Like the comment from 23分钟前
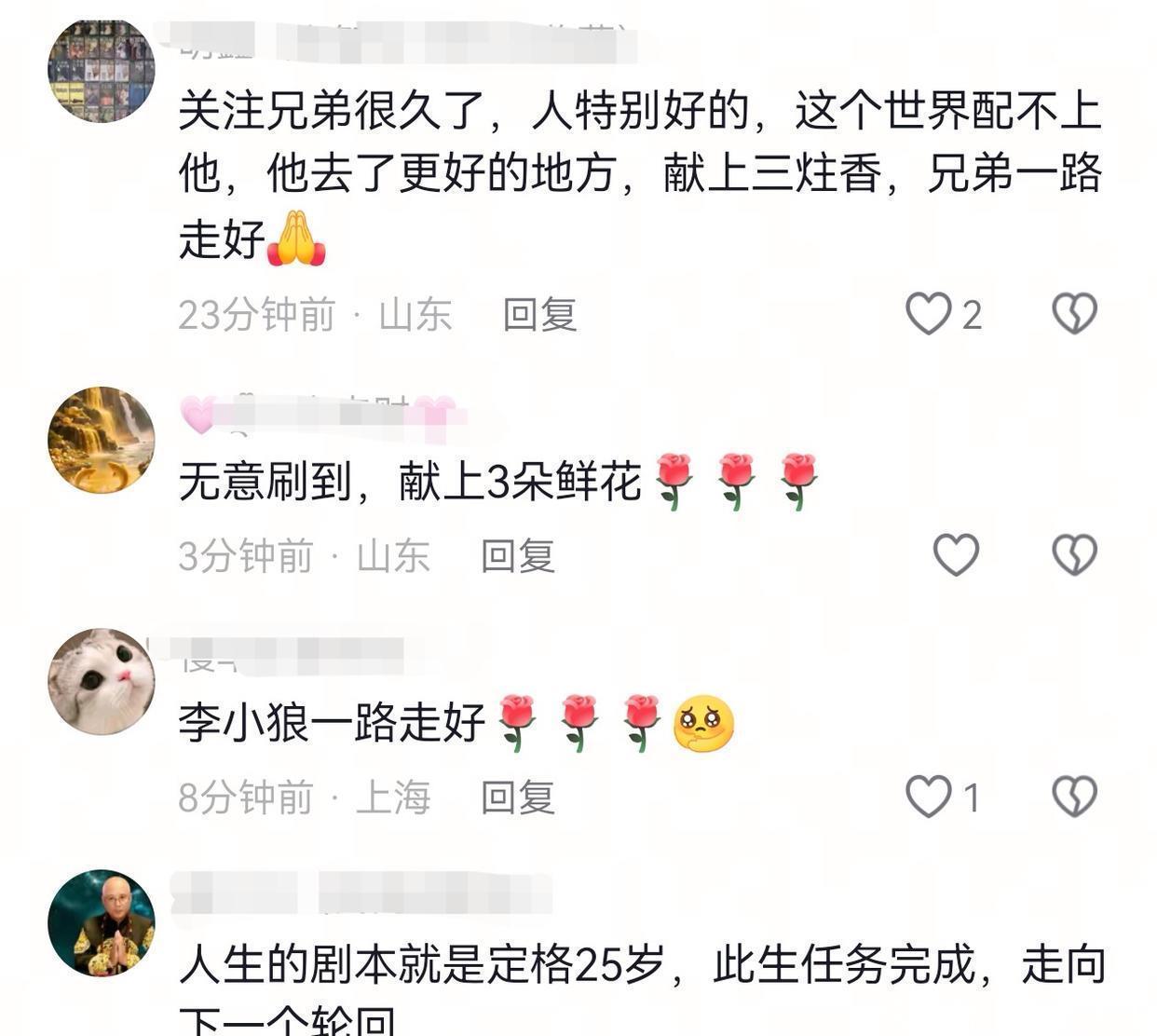 click(929, 314)
